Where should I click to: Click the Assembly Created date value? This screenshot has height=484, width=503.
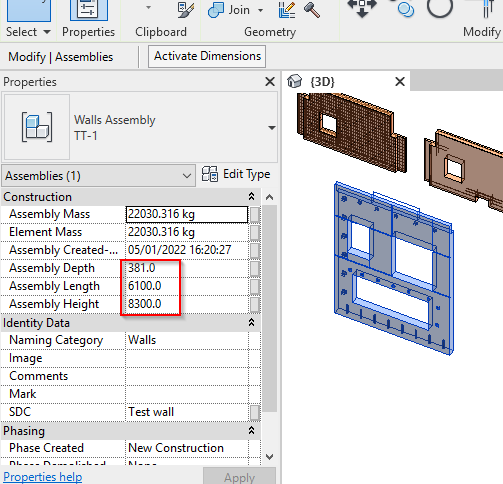187,250
